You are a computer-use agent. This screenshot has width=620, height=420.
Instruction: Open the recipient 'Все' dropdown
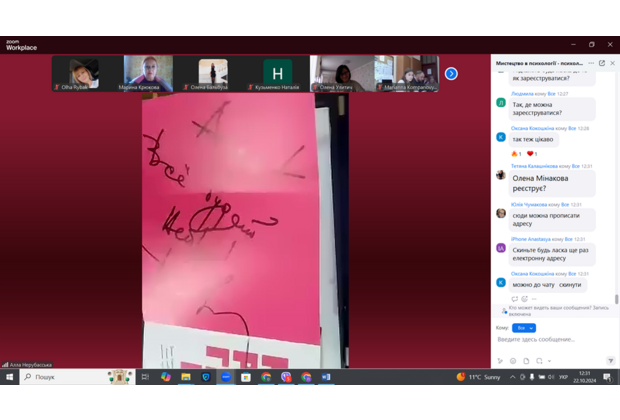click(x=524, y=327)
